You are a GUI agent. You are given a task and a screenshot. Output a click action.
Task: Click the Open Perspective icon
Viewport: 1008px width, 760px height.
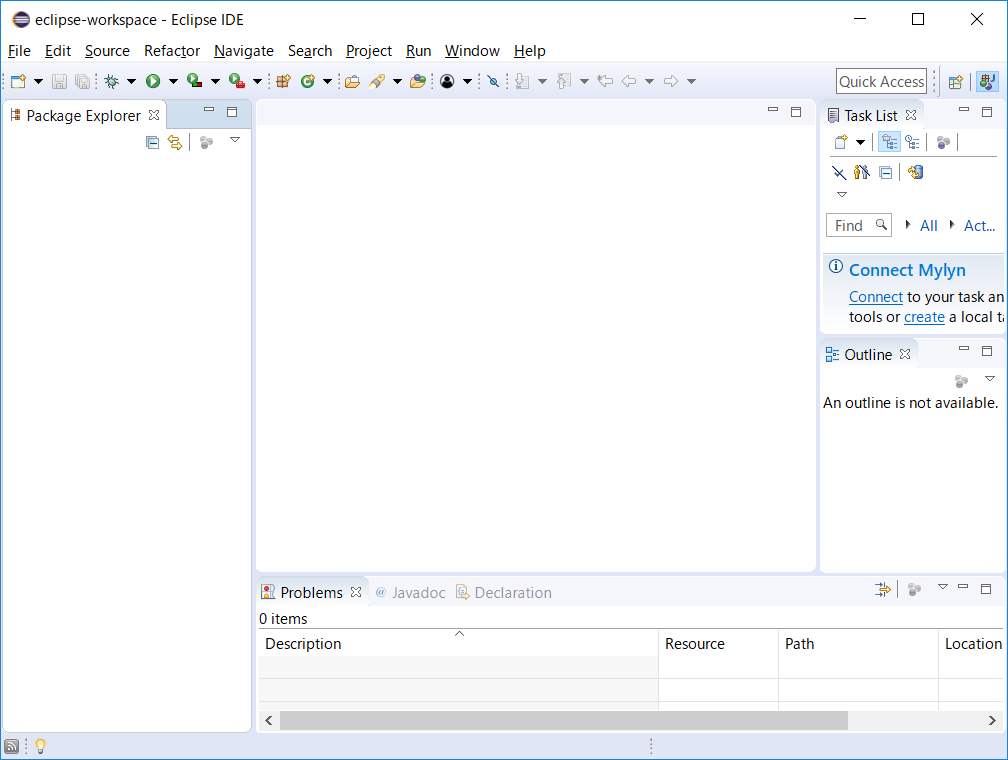point(956,82)
